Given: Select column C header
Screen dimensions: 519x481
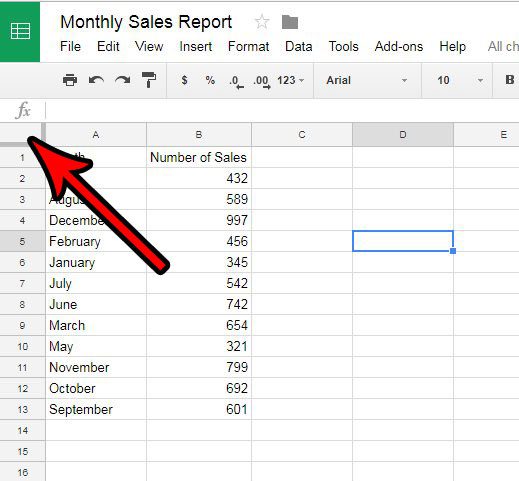Looking at the screenshot, I should (302, 135).
